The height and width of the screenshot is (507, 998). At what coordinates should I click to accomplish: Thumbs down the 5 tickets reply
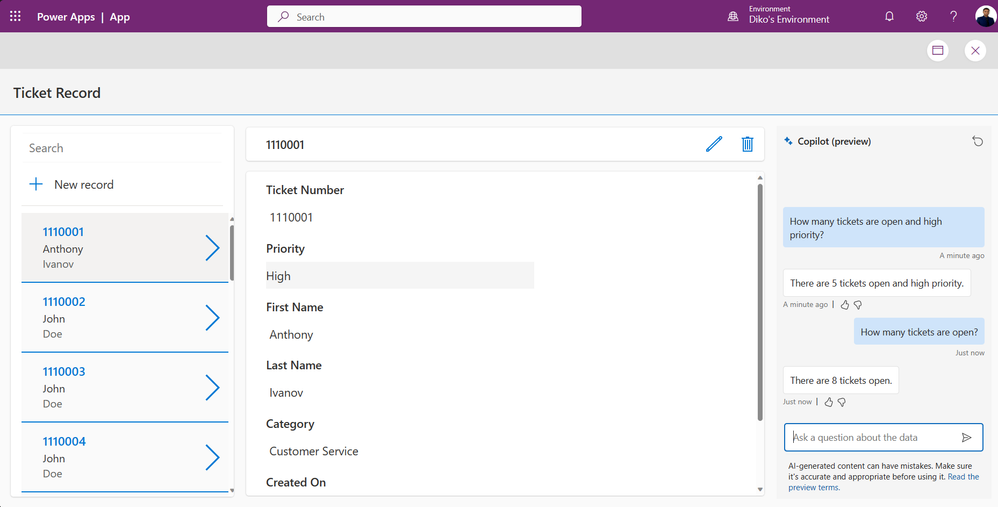click(858, 305)
